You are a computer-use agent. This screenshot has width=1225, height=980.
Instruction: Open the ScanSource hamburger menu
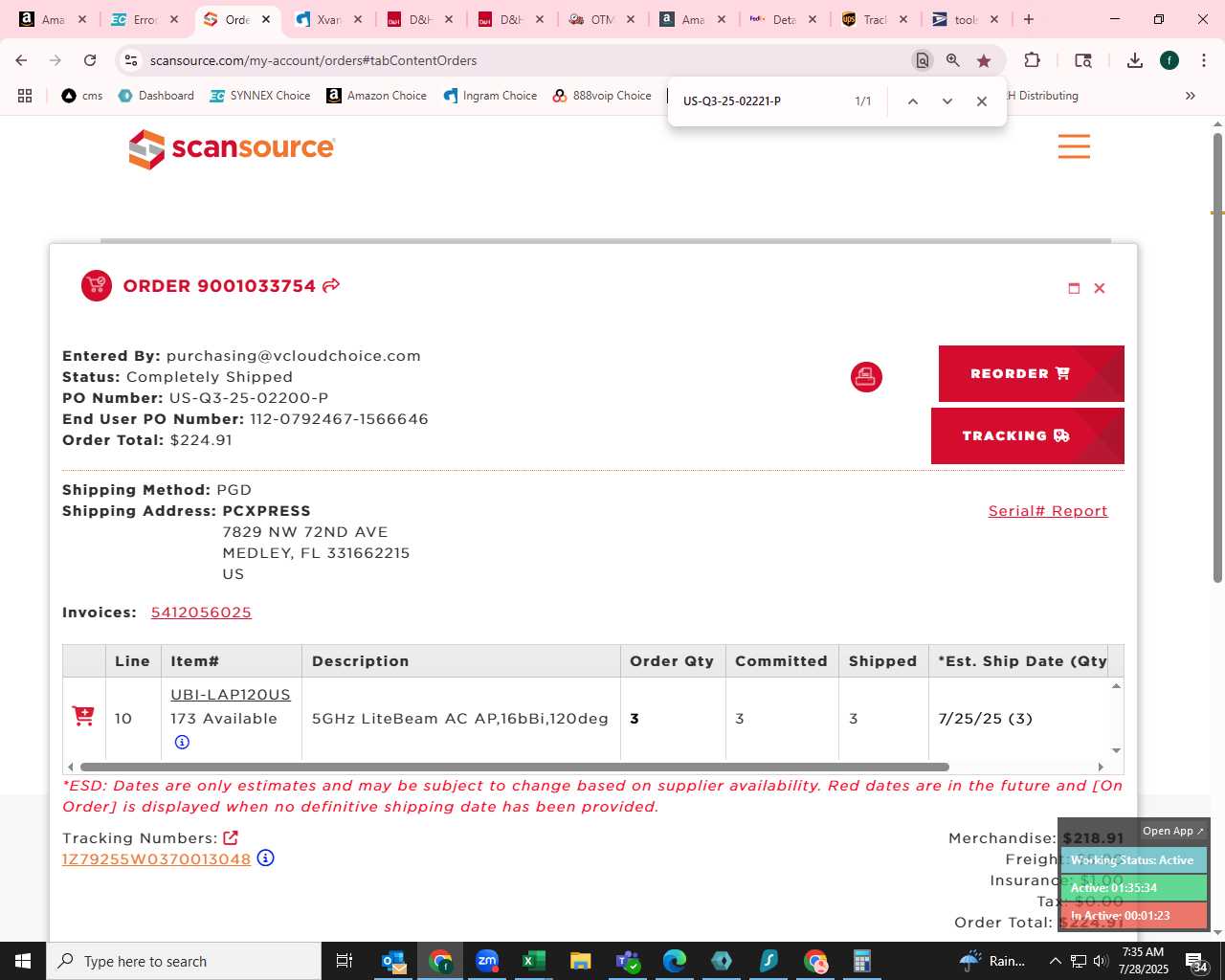pyautogui.click(x=1074, y=146)
